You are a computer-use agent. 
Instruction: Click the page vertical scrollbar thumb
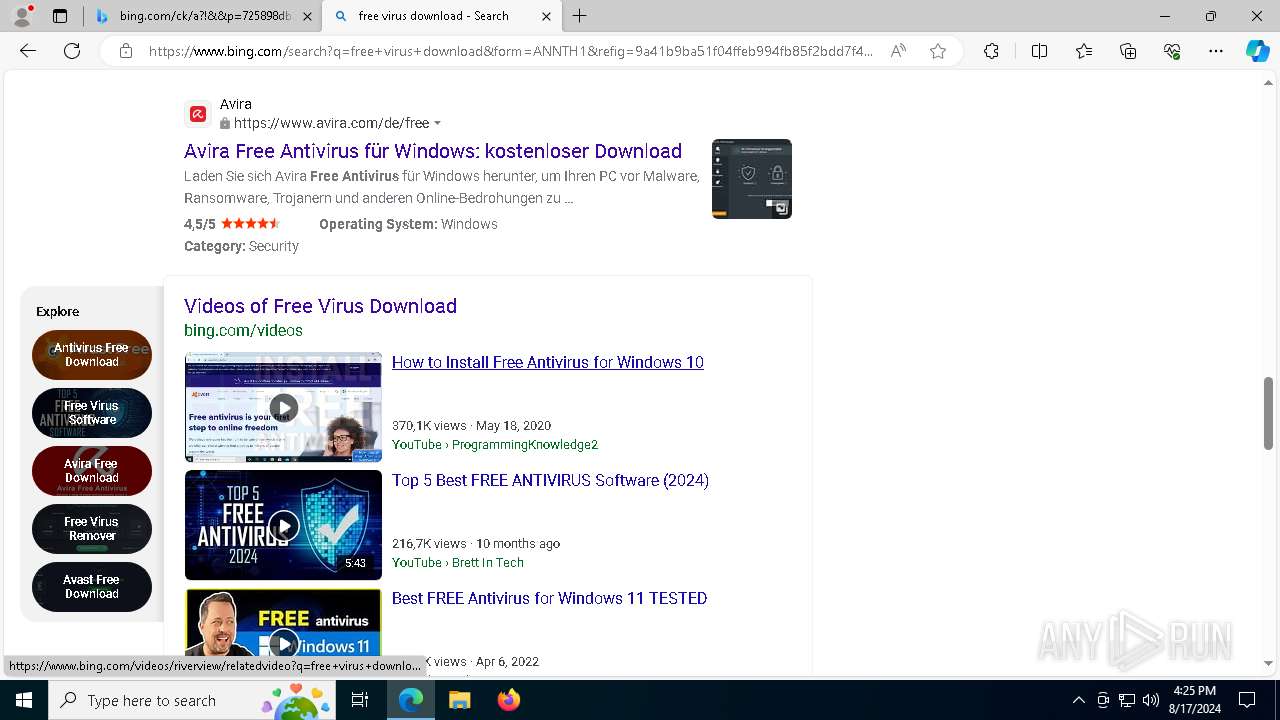[x=1269, y=413]
